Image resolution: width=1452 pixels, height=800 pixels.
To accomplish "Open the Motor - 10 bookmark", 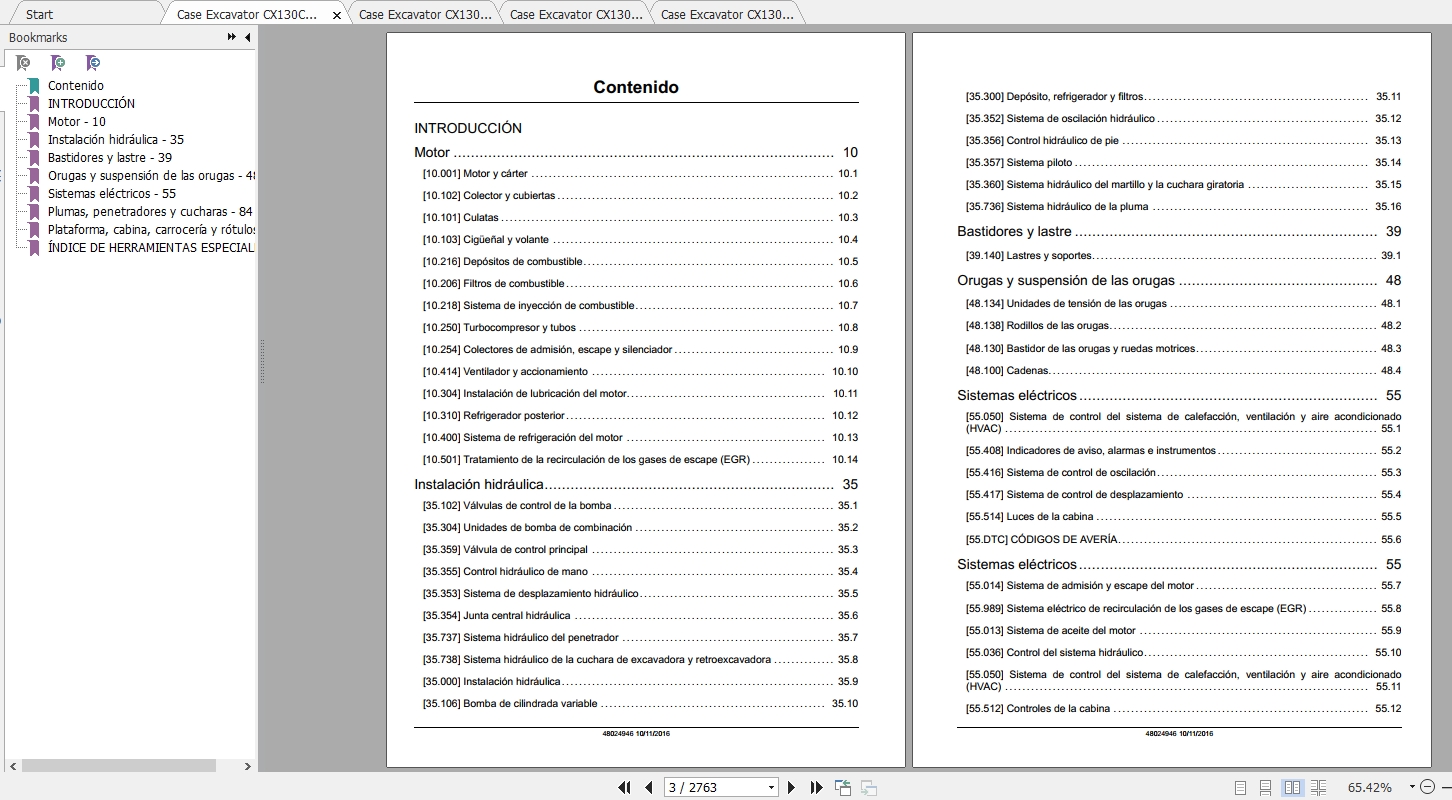I will click(x=77, y=122).
